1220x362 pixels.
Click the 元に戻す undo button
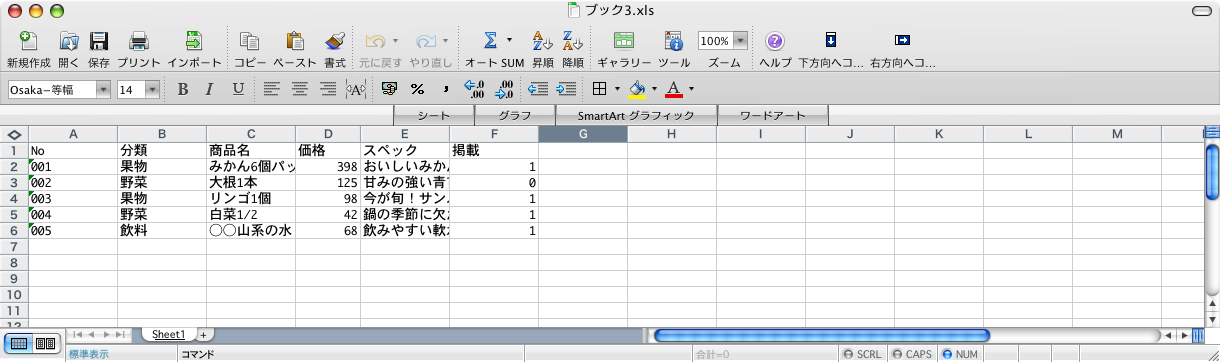click(376, 42)
